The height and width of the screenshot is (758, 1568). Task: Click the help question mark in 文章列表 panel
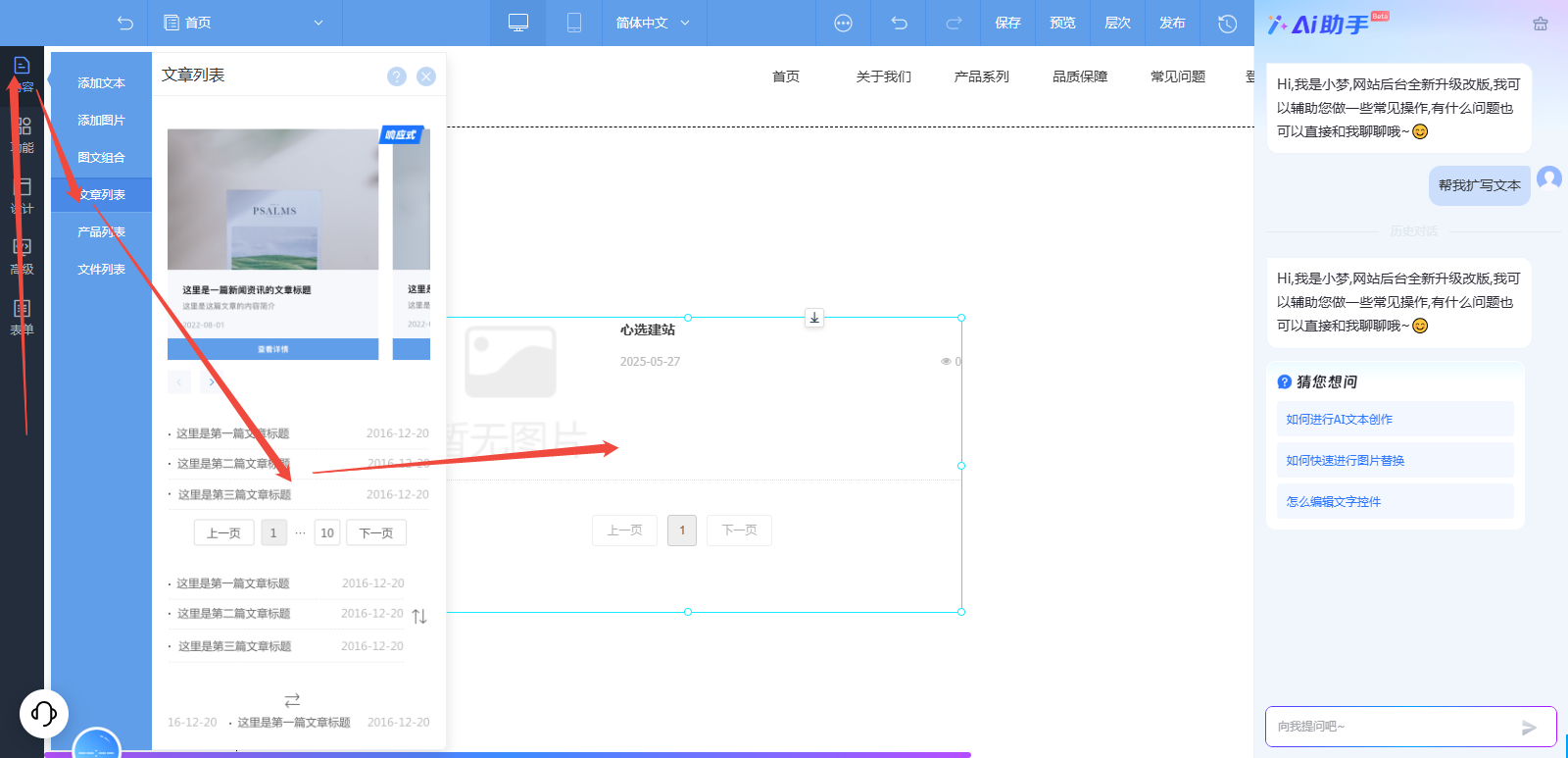point(397,76)
